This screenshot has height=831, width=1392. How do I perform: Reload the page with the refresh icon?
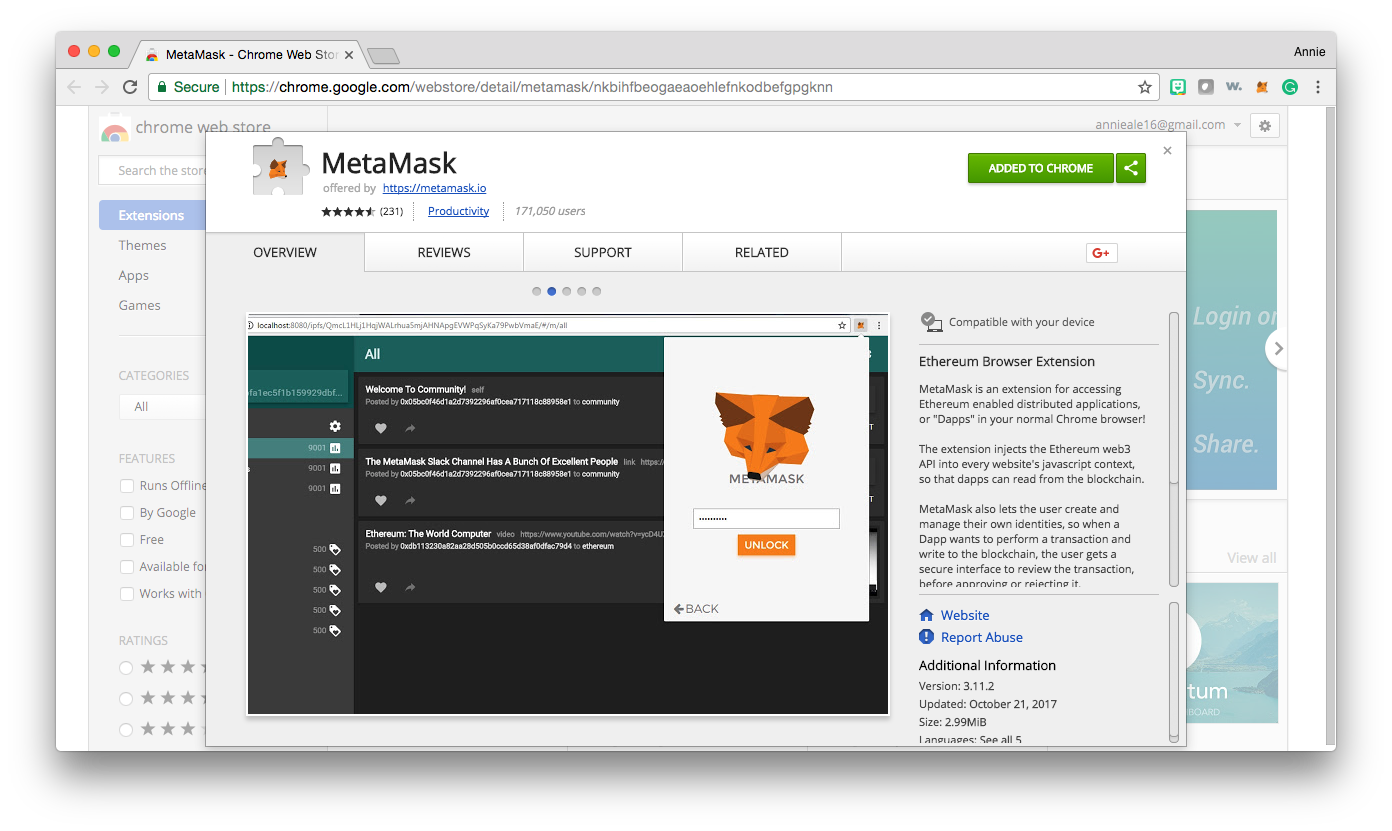pos(130,87)
